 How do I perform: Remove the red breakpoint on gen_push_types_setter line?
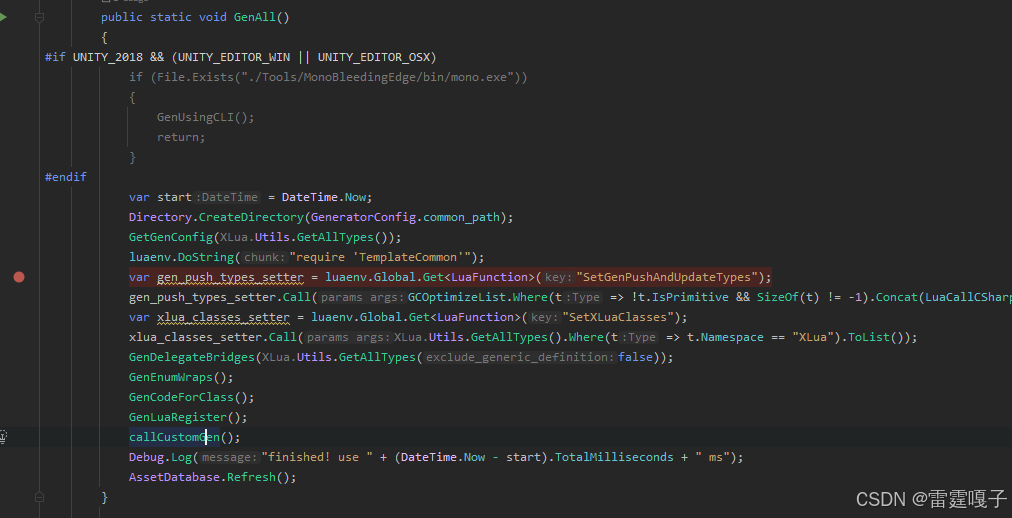pyautogui.click(x=19, y=277)
